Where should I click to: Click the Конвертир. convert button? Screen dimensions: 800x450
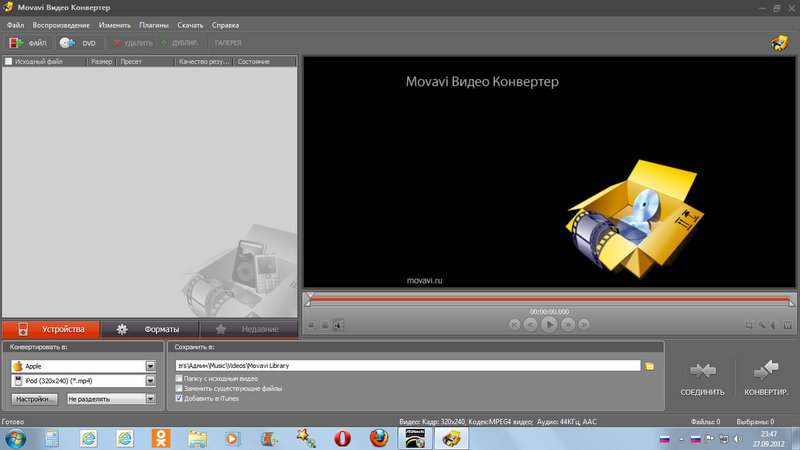point(766,378)
